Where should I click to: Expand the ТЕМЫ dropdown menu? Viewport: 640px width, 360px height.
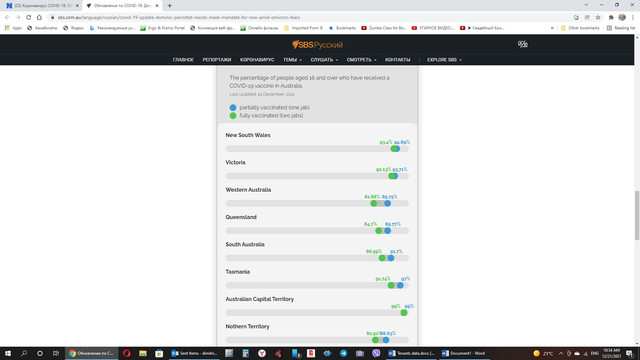[292, 60]
